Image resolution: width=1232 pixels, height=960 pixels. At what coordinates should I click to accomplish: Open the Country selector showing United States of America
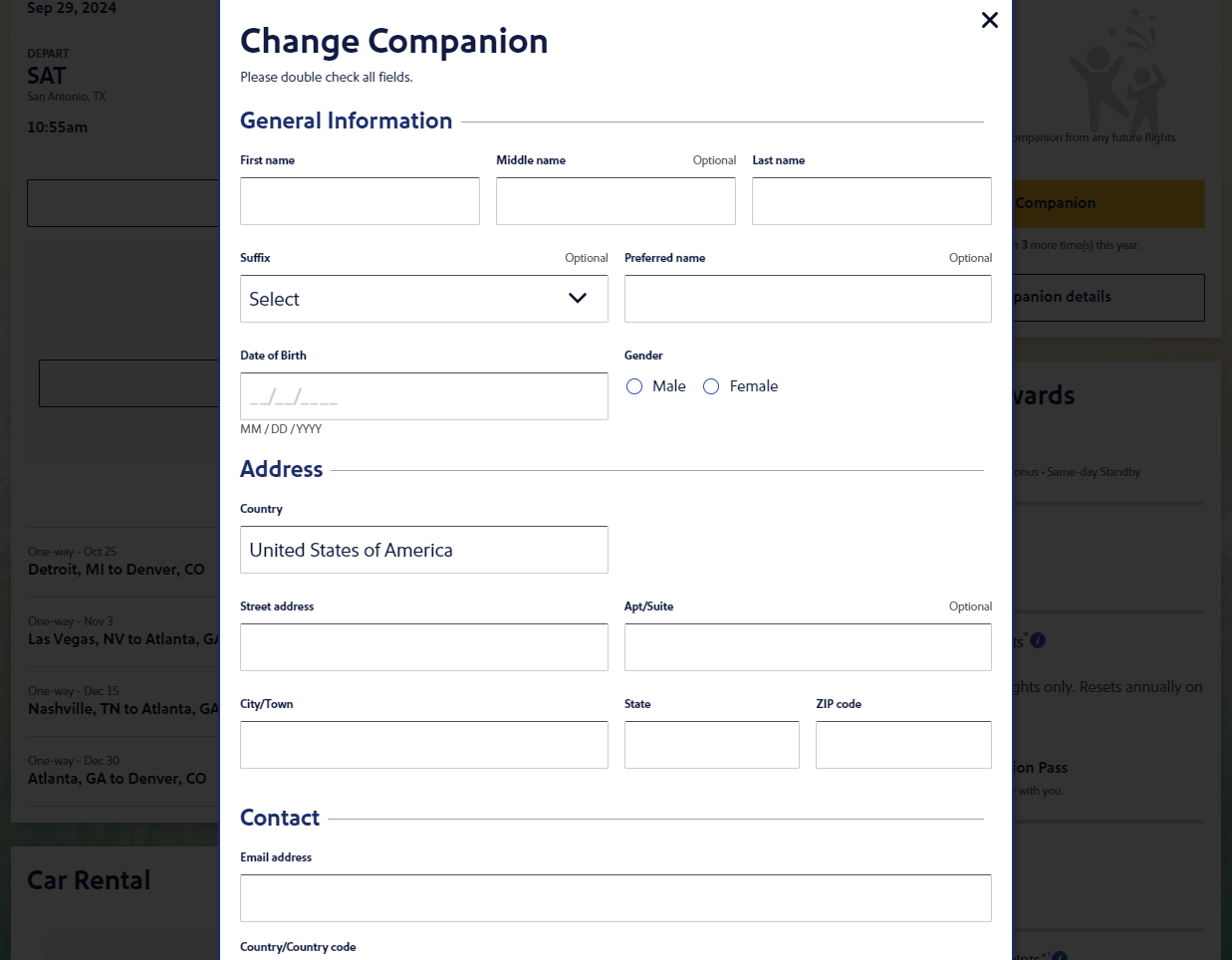coord(423,549)
